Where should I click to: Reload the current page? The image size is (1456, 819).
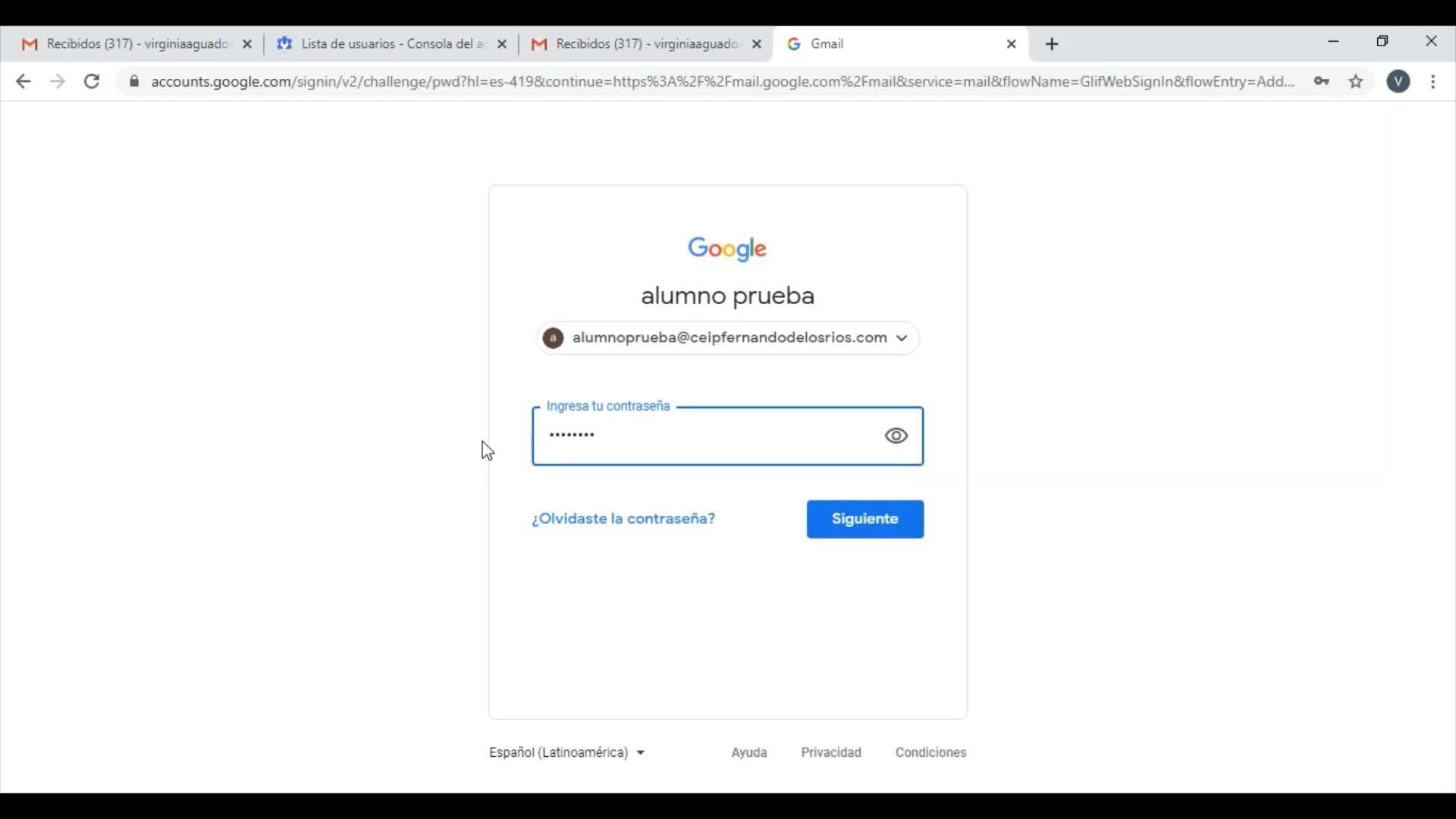[92, 82]
